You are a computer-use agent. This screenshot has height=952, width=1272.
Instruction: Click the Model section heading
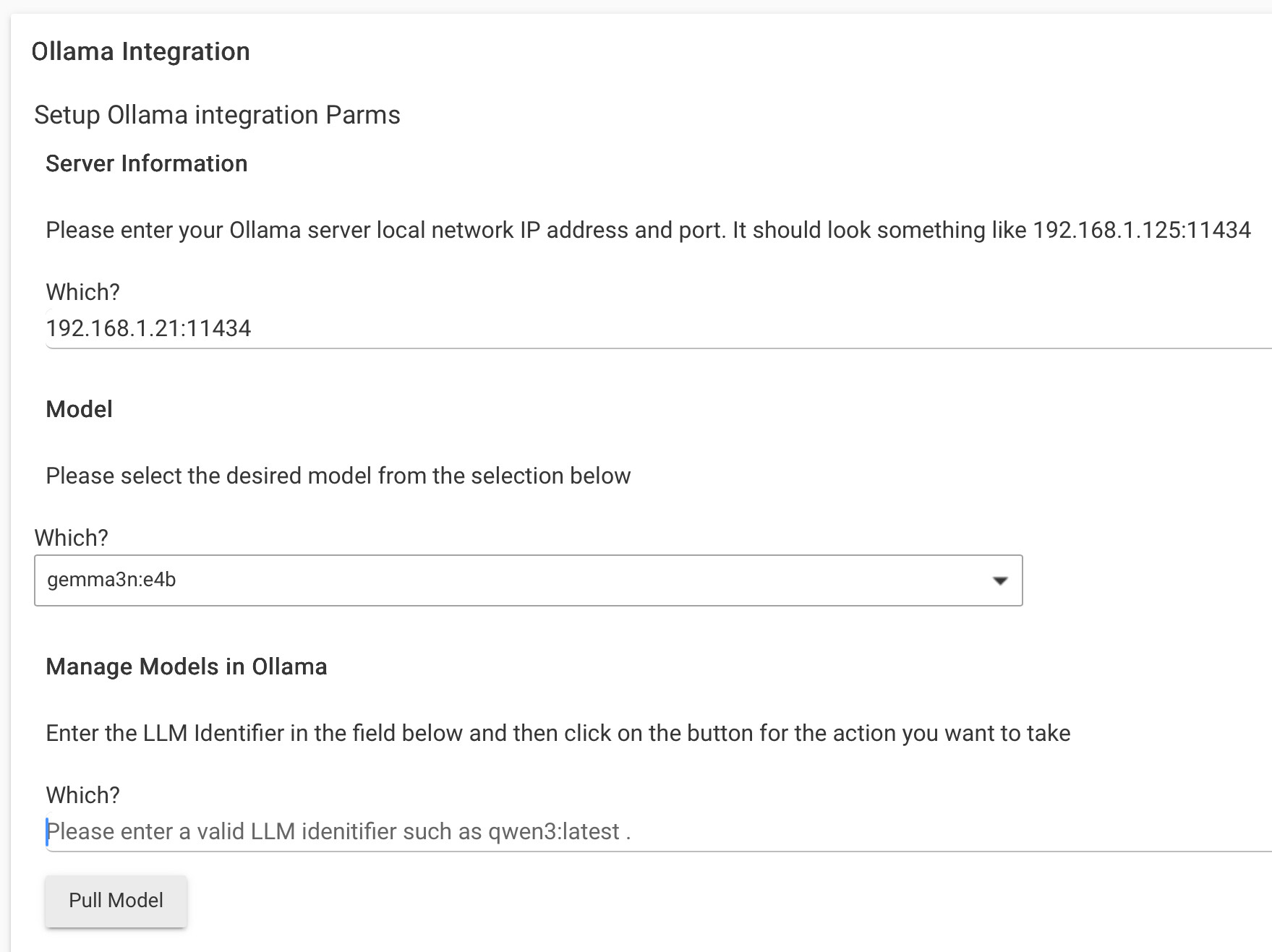pos(80,410)
